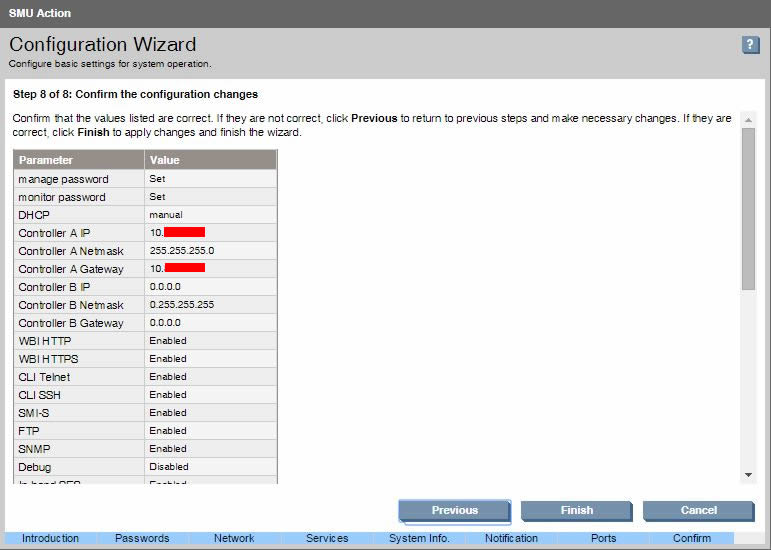Click the scrollbar down arrow

[x=748, y=474]
